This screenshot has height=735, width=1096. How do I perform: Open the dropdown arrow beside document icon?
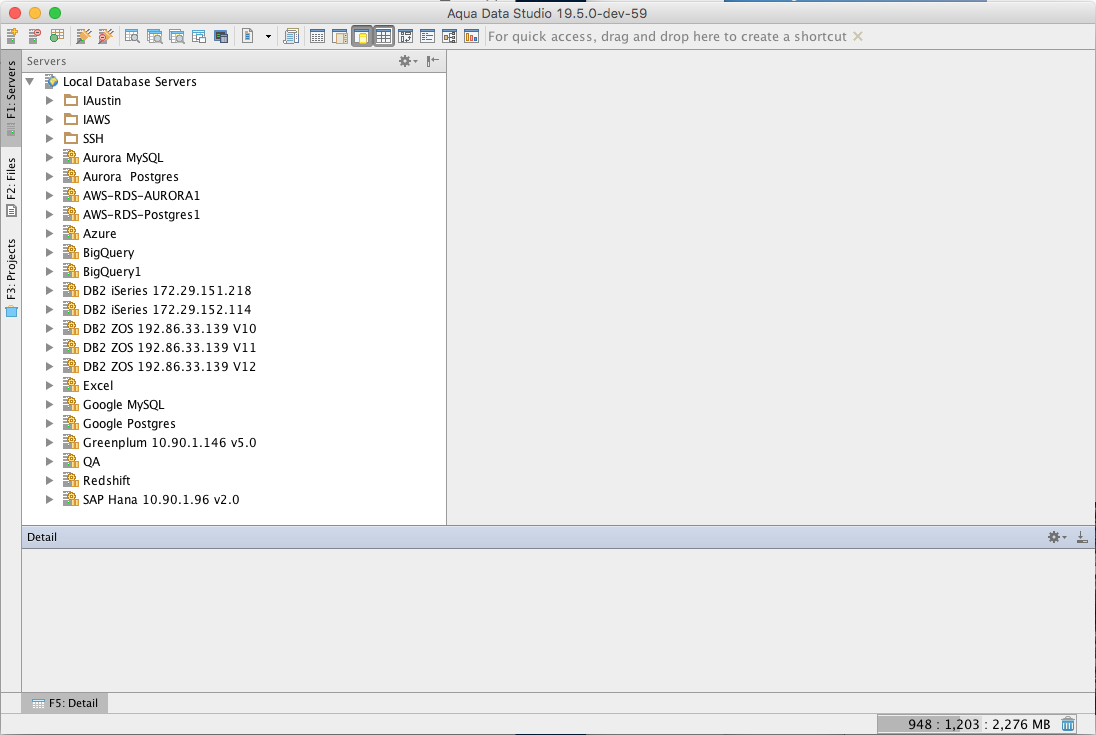(x=268, y=37)
